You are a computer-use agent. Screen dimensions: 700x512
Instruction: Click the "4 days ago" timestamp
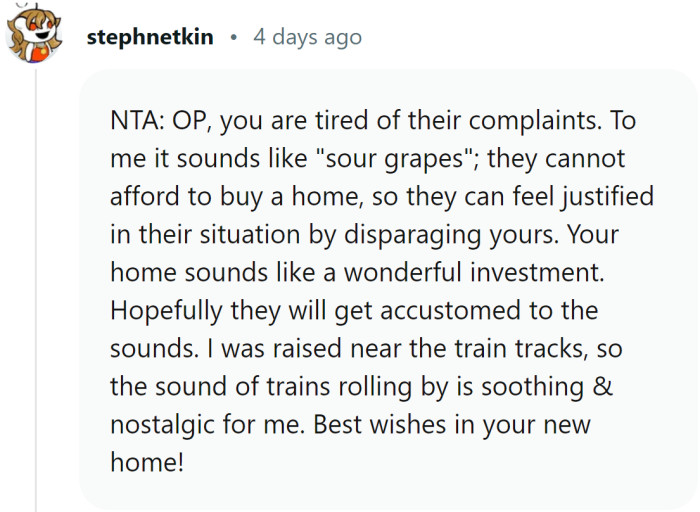tap(307, 38)
